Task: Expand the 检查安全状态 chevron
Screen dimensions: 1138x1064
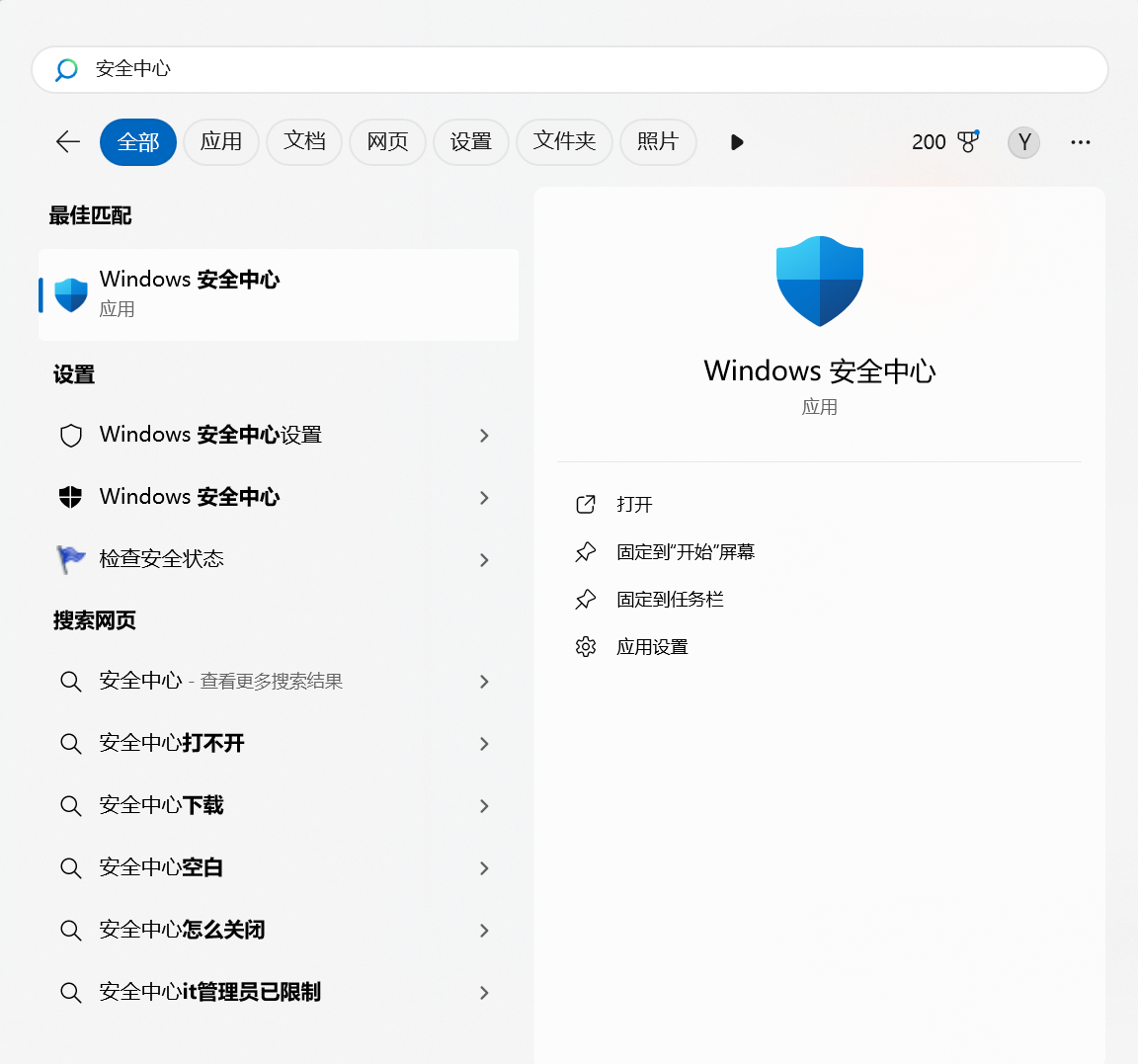Action: click(x=484, y=560)
